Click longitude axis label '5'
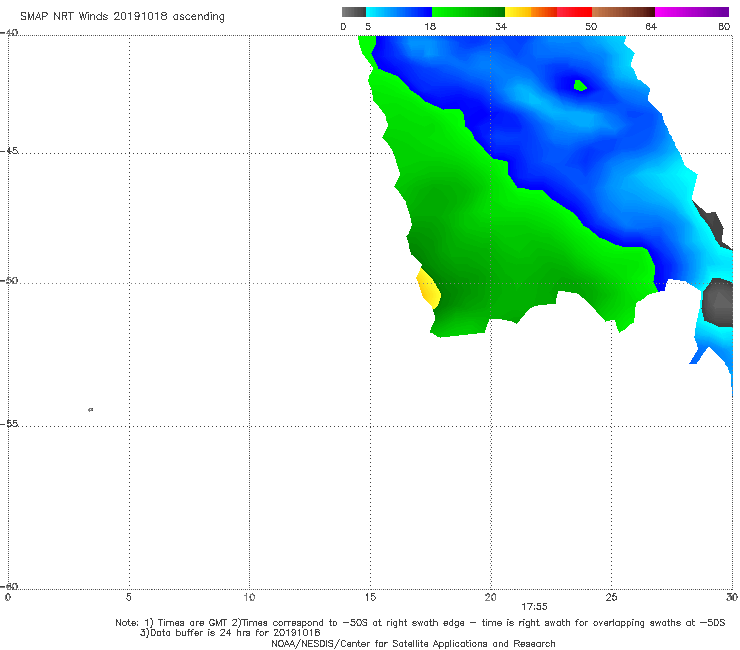This screenshot has width=740, height=650. [x=129, y=597]
